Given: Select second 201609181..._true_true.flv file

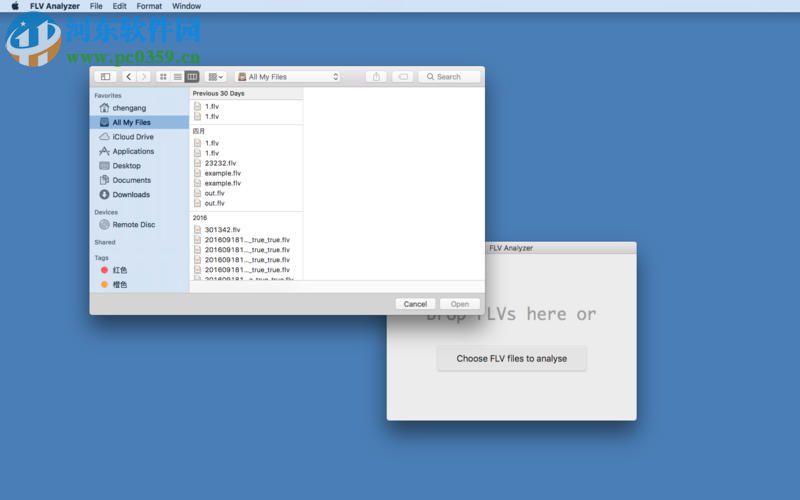Looking at the screenshot, I should click(x=246, y=249).
